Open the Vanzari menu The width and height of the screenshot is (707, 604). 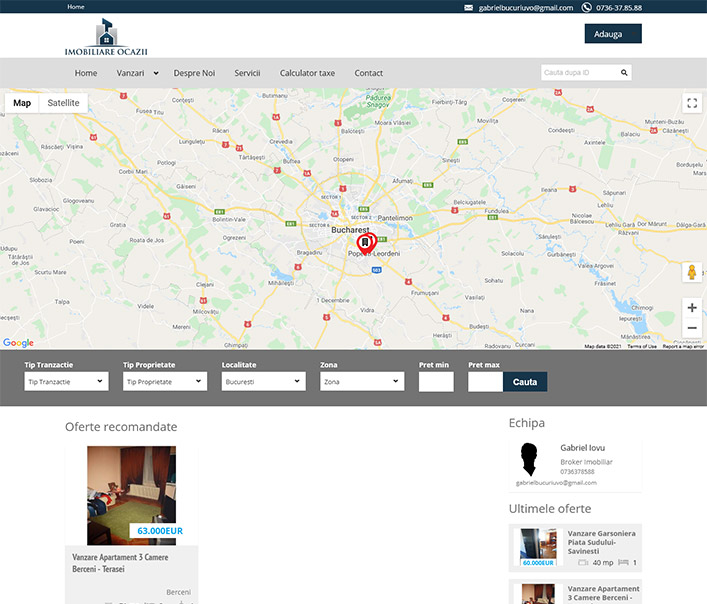[130, 73]
